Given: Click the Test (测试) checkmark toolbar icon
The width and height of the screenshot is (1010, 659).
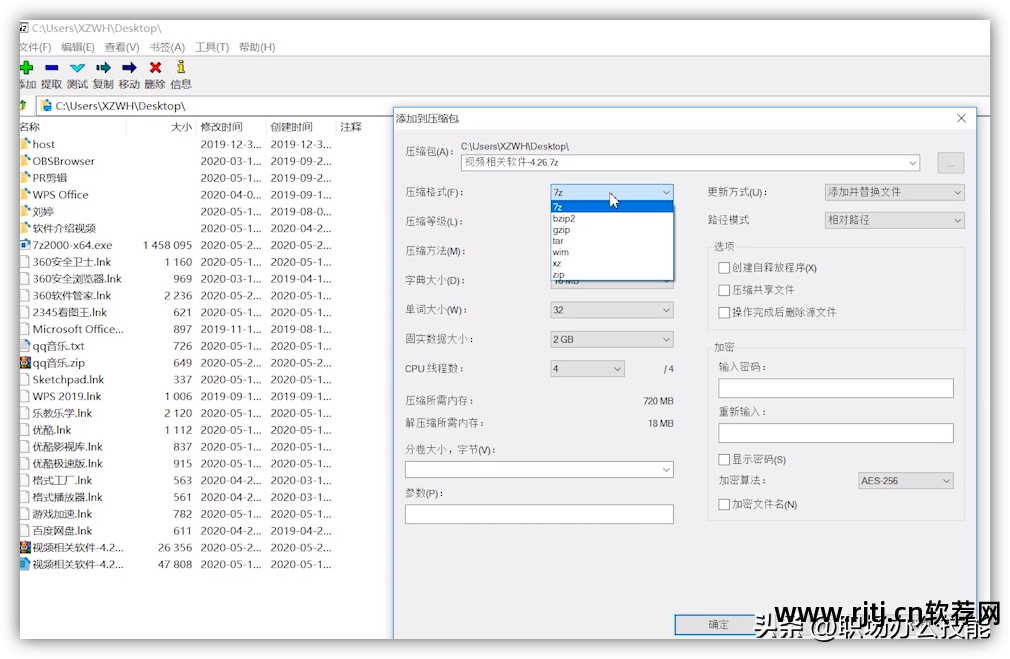Looking at the screenshot, I should click(77, 67).
